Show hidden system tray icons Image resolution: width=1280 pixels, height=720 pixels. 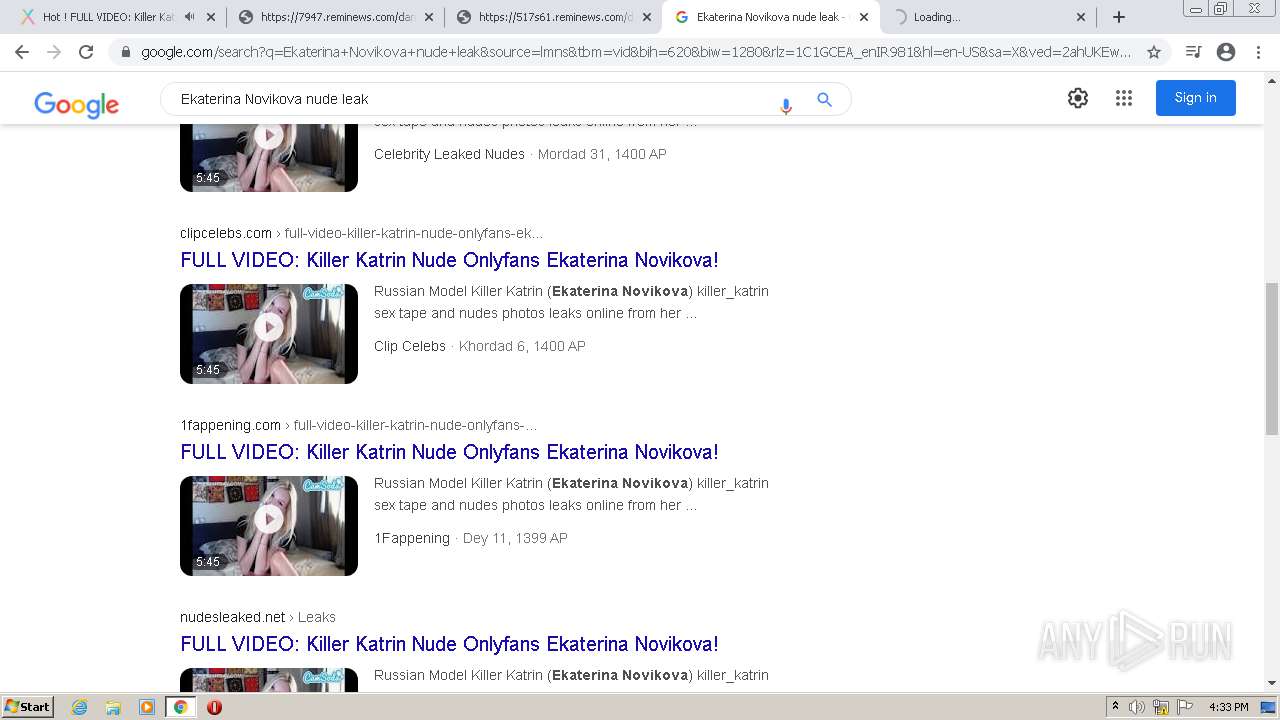(1115, 707)
